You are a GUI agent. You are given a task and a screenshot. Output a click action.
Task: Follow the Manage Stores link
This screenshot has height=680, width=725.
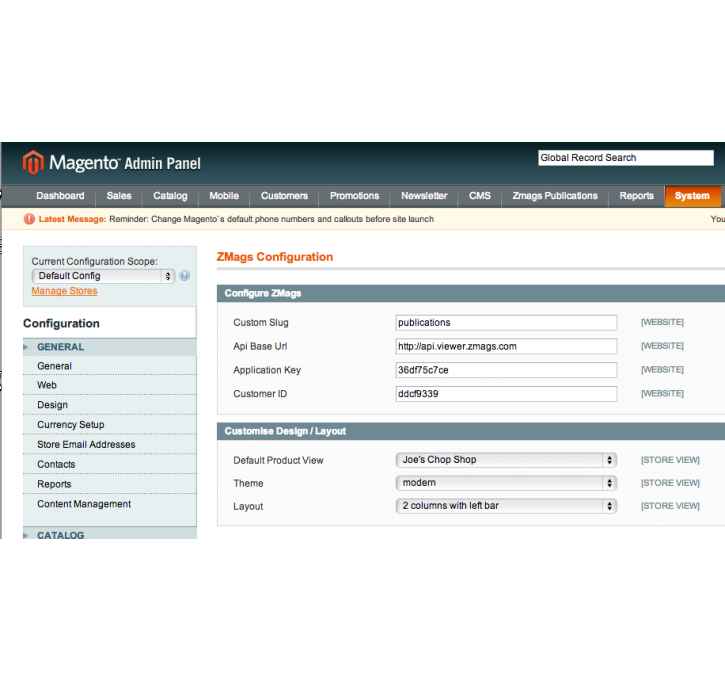coord(64,291)
